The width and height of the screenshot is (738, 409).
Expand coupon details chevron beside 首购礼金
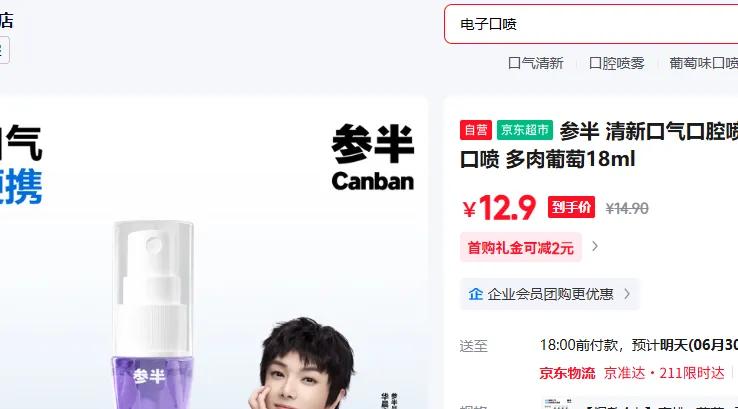tap(595, 246)
